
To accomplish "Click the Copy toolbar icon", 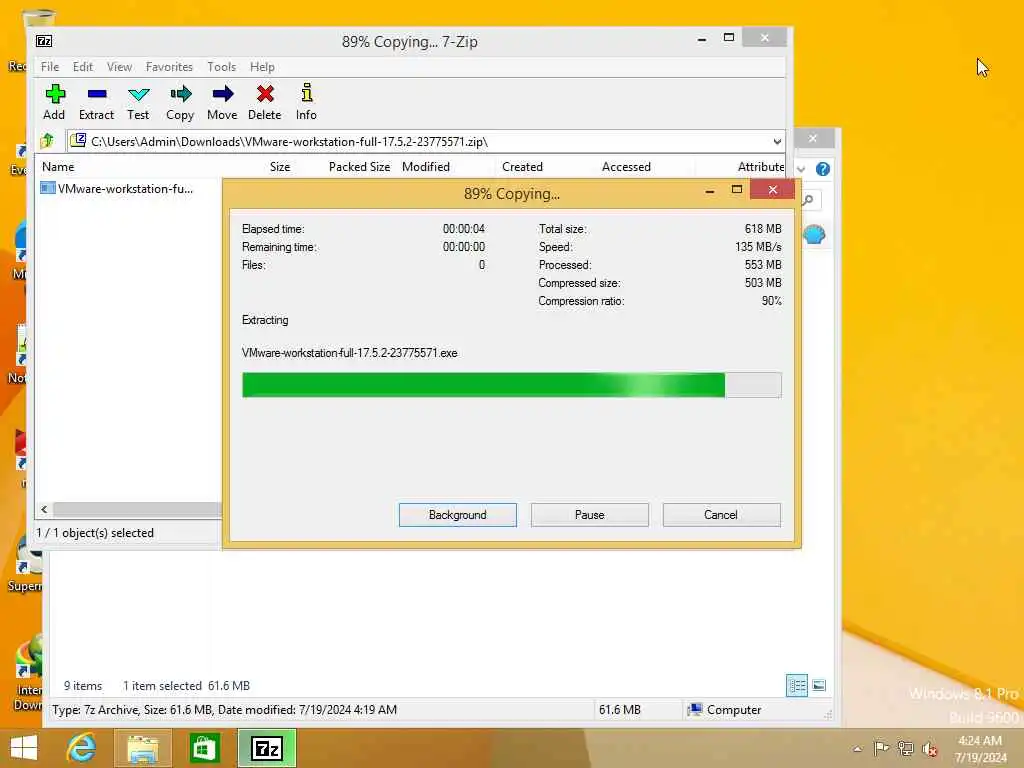I will point(180,95).
